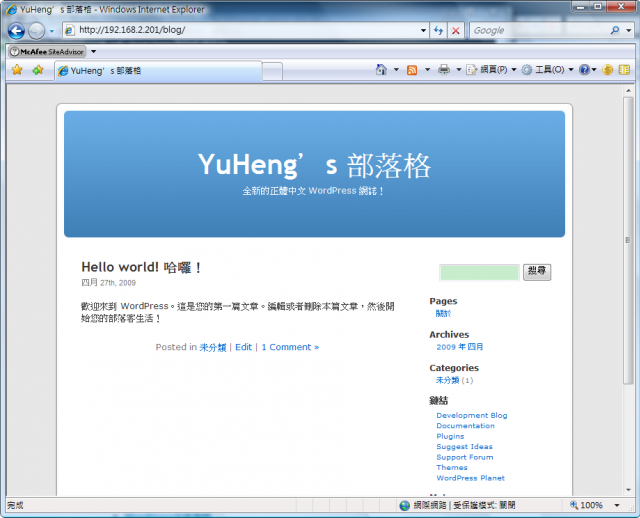Open a new blank tab
This screenshot has width=640, height=518.
click(x=272, y=71)
